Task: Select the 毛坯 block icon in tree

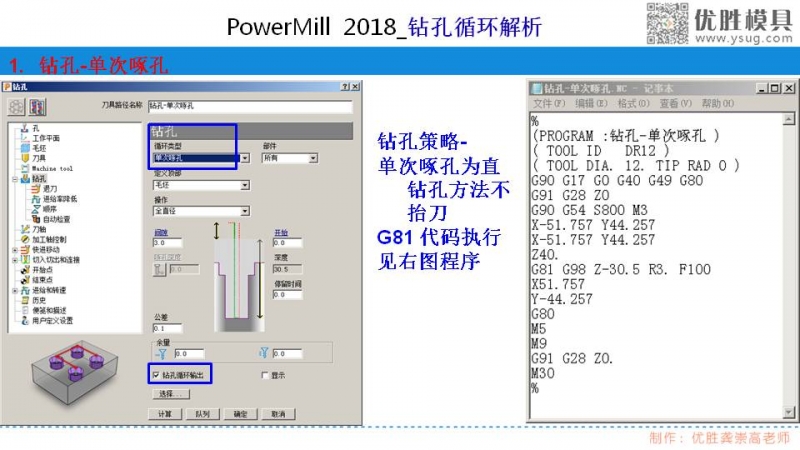Action: [24, 148]
